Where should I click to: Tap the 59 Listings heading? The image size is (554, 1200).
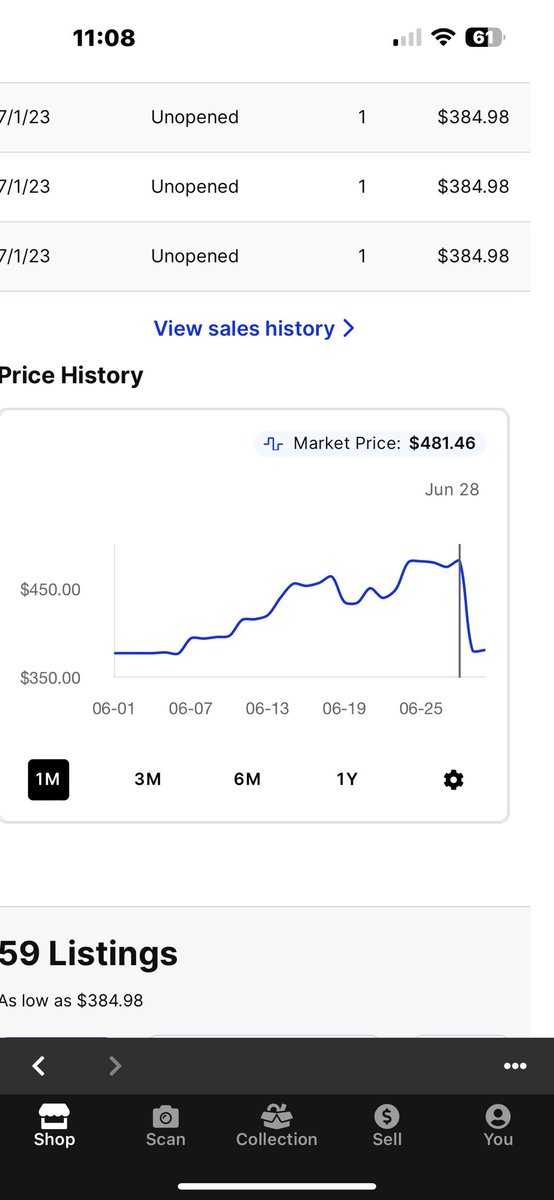click(x=89, y=953)
